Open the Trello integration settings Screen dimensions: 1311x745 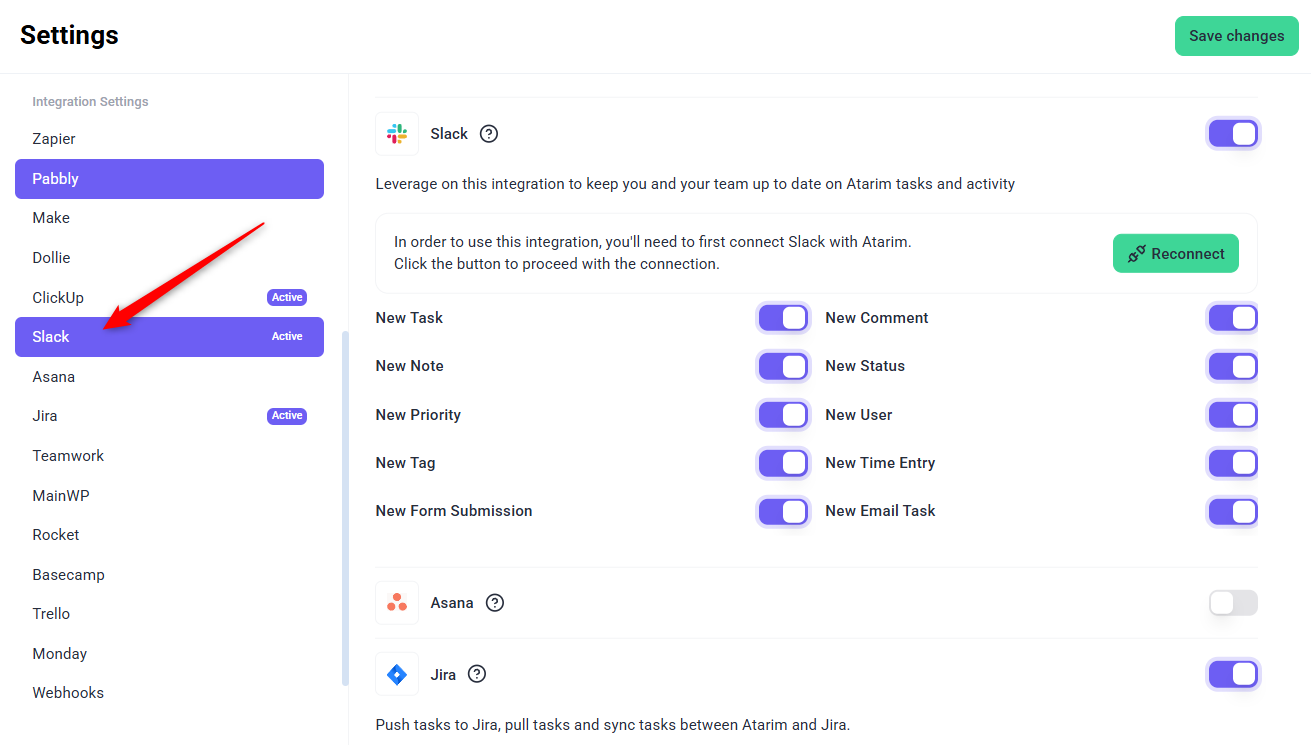click(x=51, y=614)
